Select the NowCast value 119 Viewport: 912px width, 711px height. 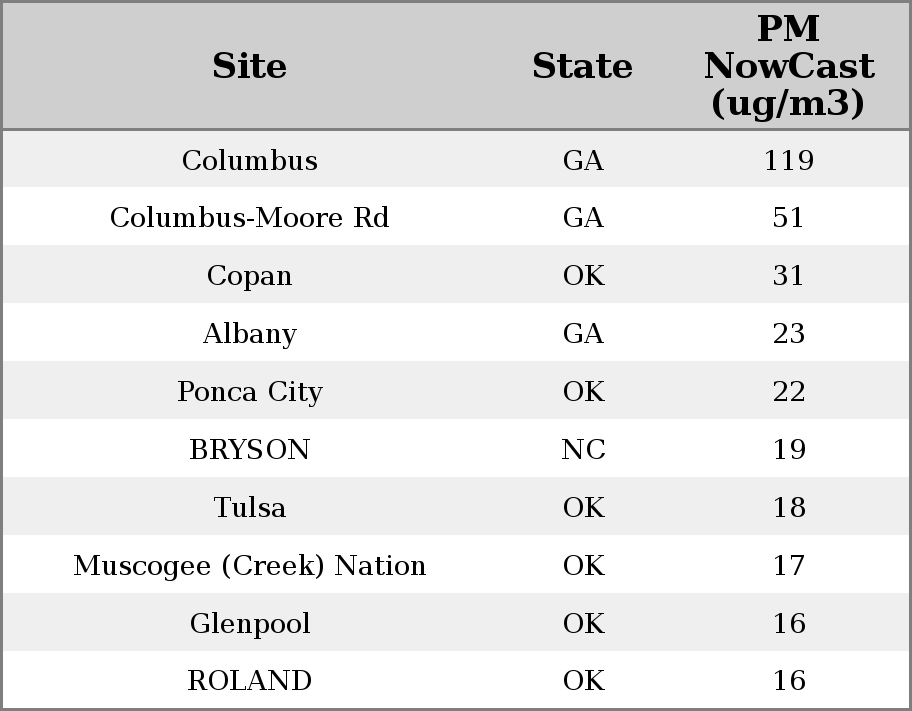[x=788, y=160]
